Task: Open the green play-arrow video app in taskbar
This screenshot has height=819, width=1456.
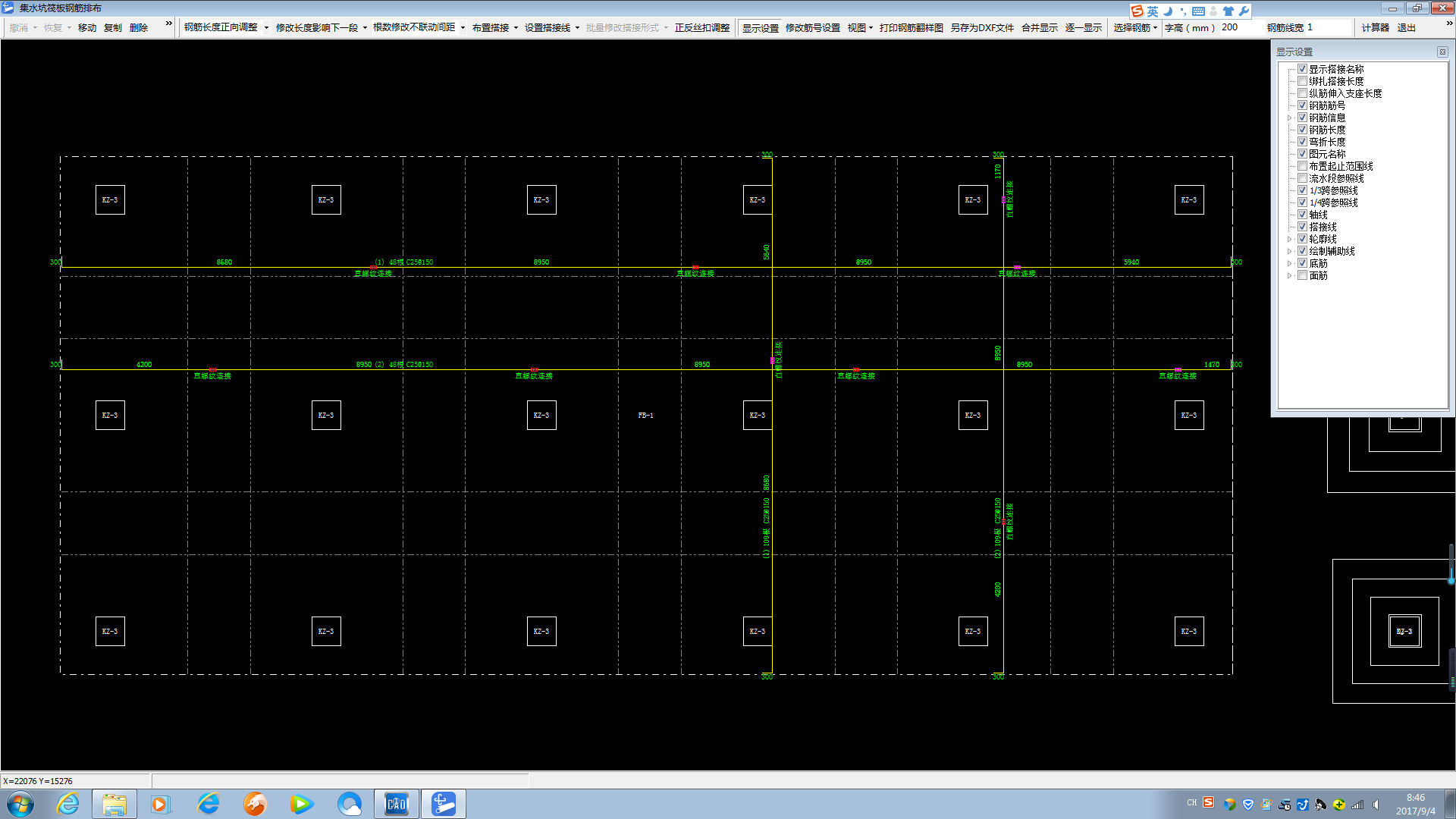Action: [x=301, y=804]
